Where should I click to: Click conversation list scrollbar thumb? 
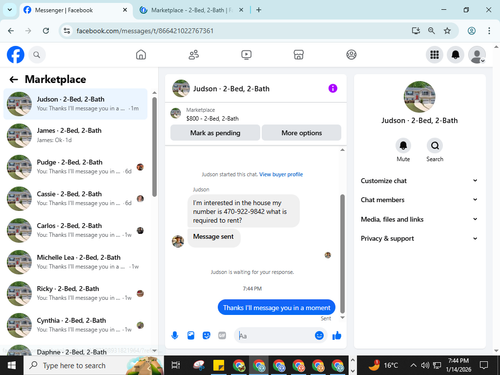tap(154, 147)
